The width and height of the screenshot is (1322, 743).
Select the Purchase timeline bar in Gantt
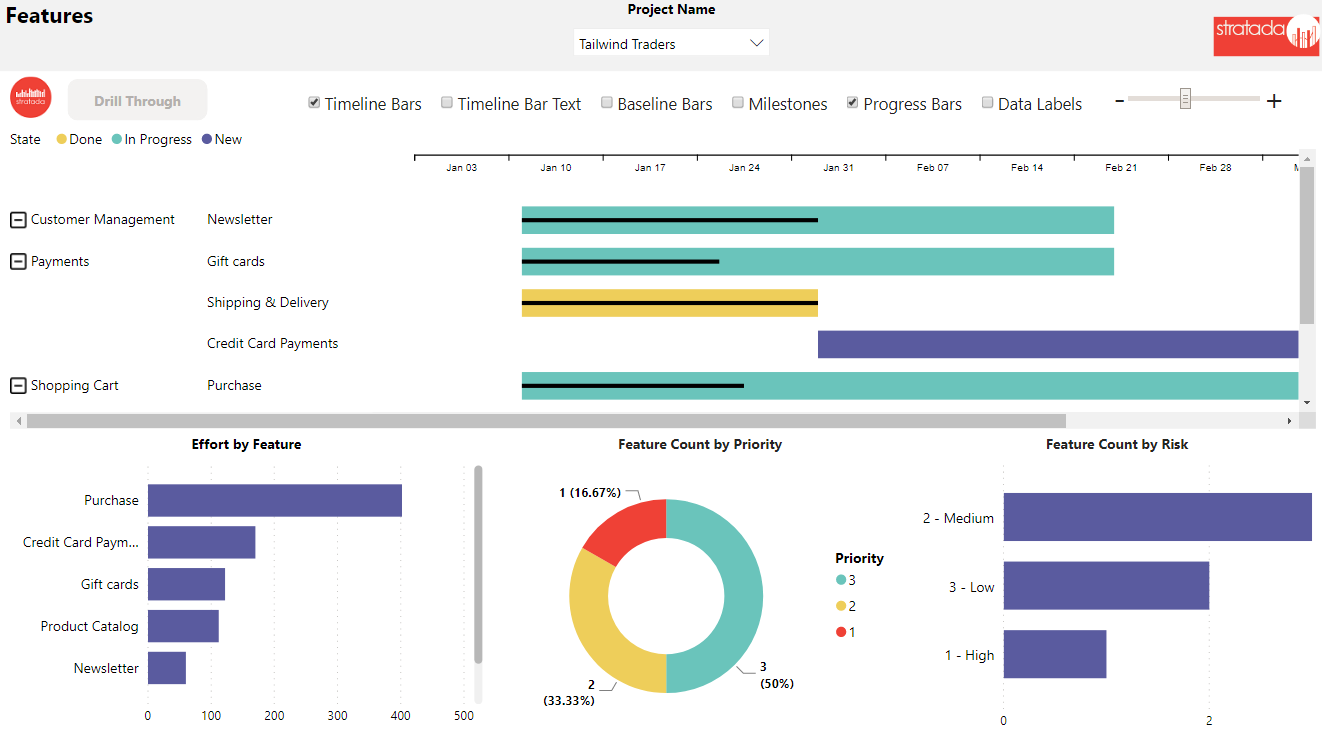point(910,386)
